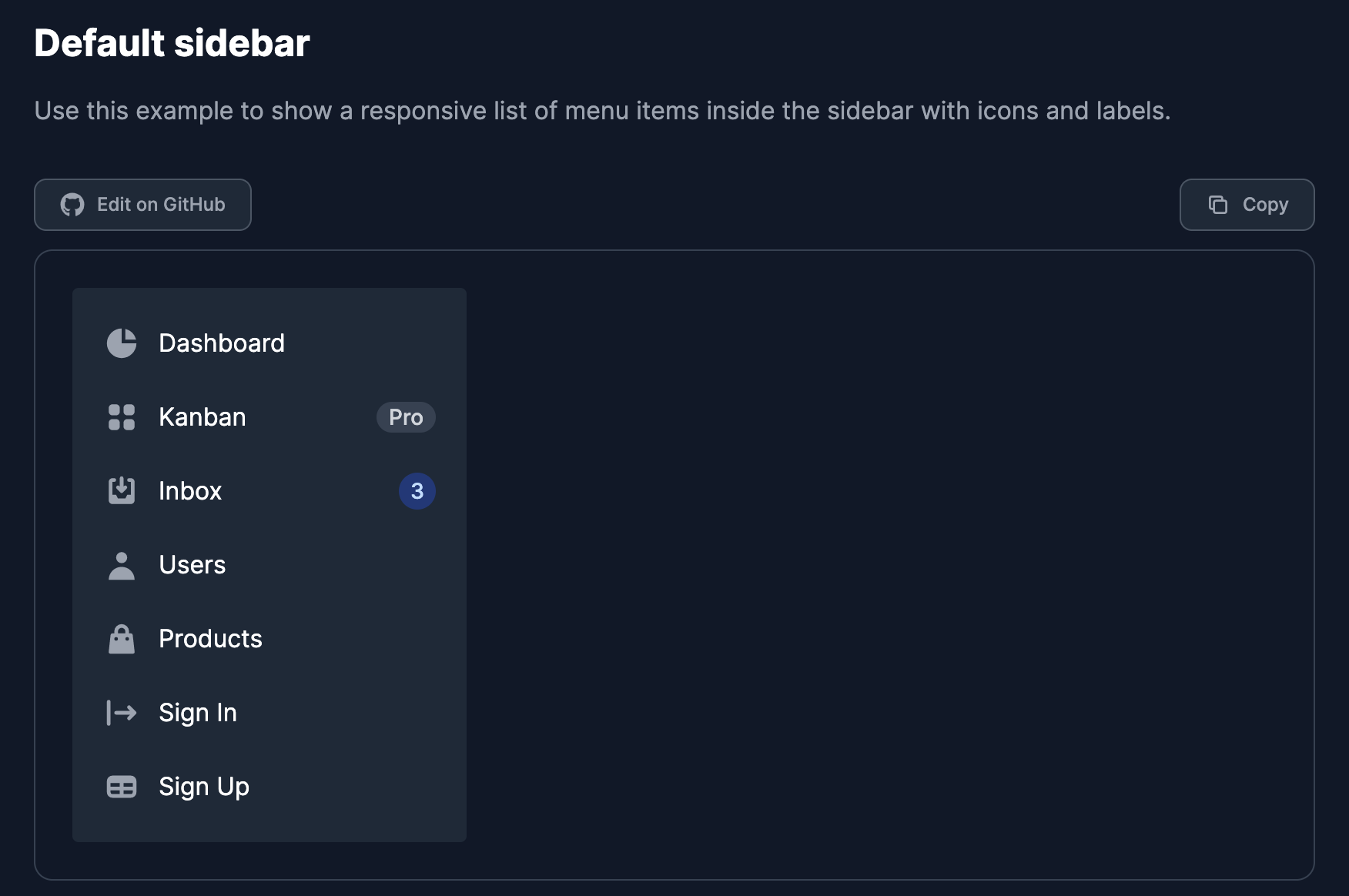This screenshot has height=896, width=1349.
Task: Click the Sign Up link
Action: pyautogui.click(x=203, y=786)
